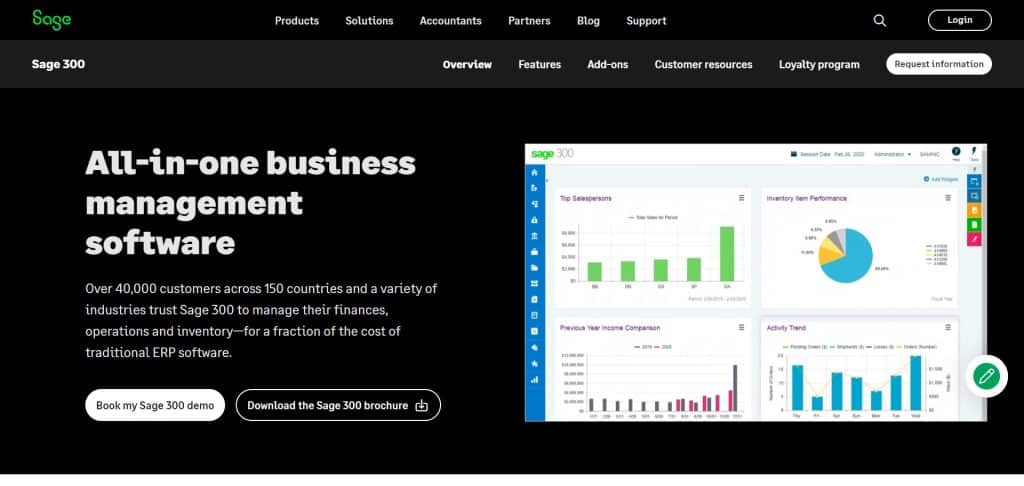The height and width of the screenshot is (486, 1024).
Task: Open the Support menu
Action: (646, 21)
